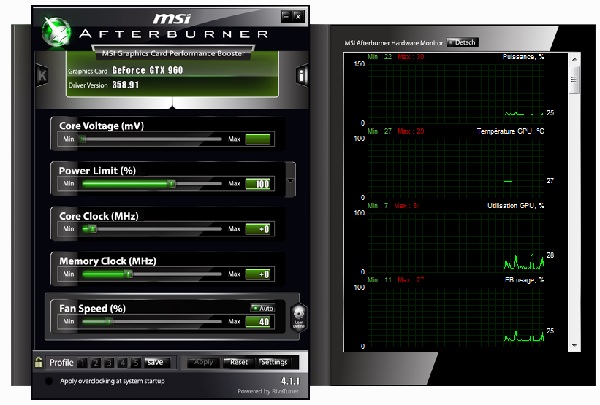Select profile slot 4
This screenshot has width=600, height=405.
click(122, 363)
